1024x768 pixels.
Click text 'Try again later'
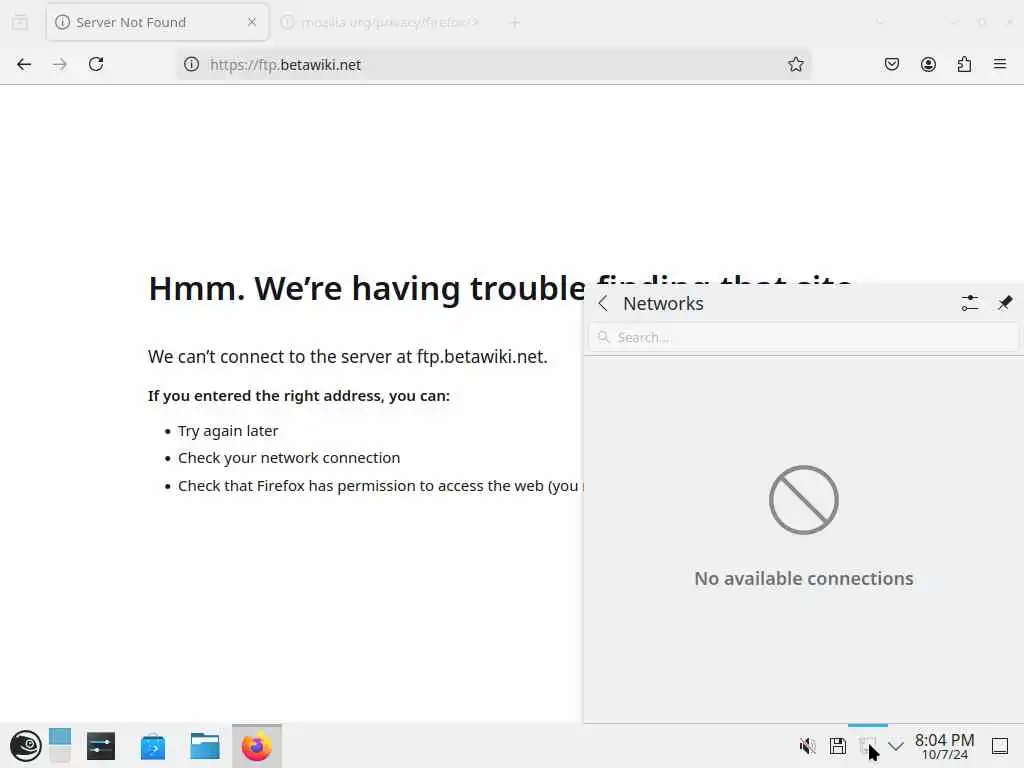pyautogui.click(x=228, y=431)
